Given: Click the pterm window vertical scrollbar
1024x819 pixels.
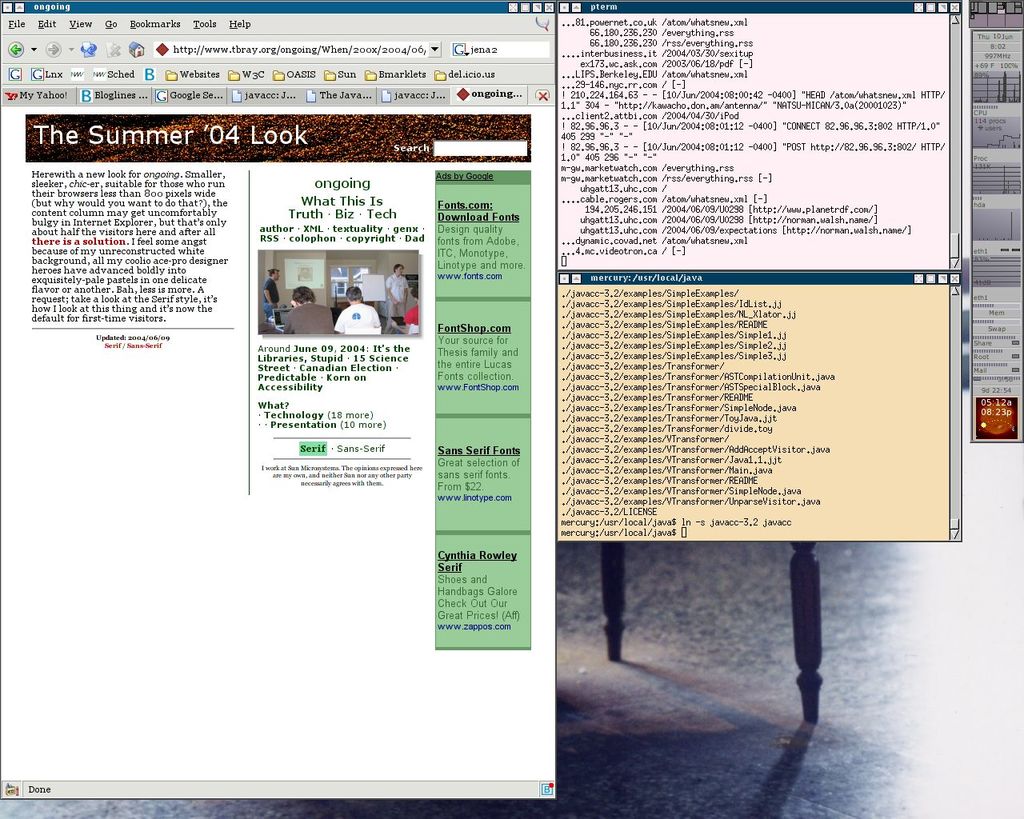Looking at the screenshot, I should point(955,140).
